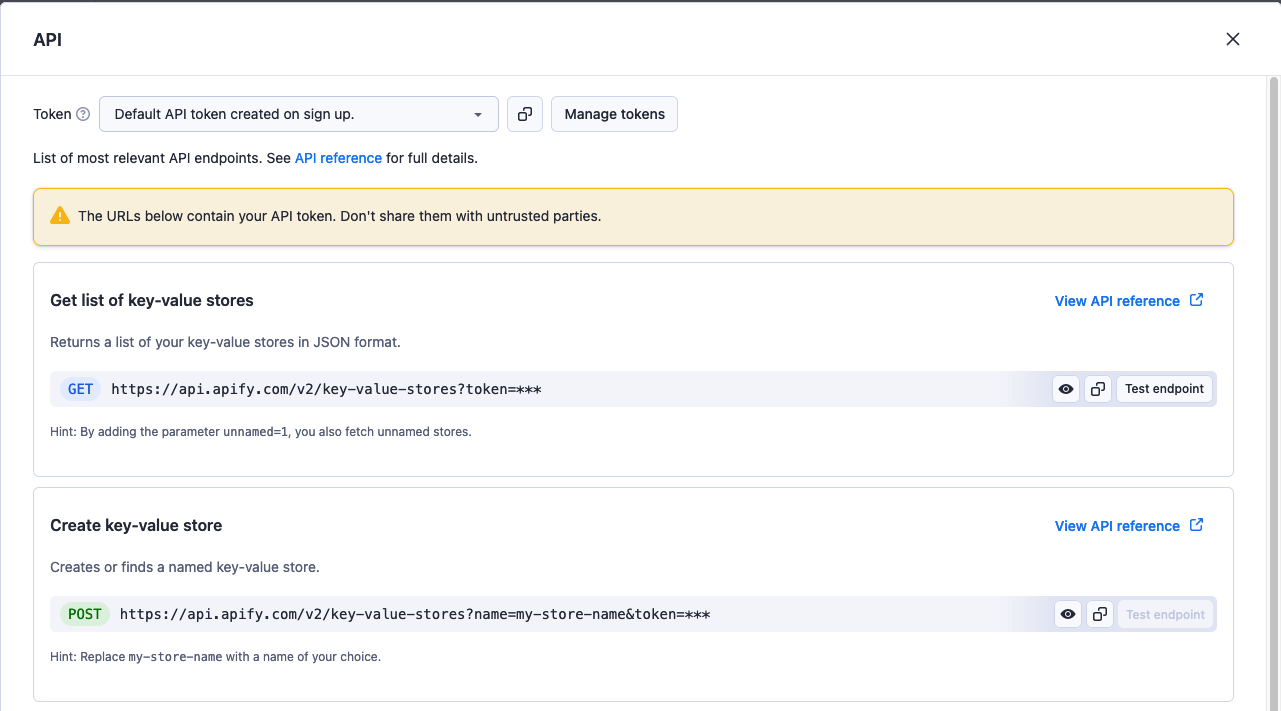Viewport: 1281px width, 711px height.
Task: Reveal the token in the POST endpoint URL
Action: [x=1067, y=614]
